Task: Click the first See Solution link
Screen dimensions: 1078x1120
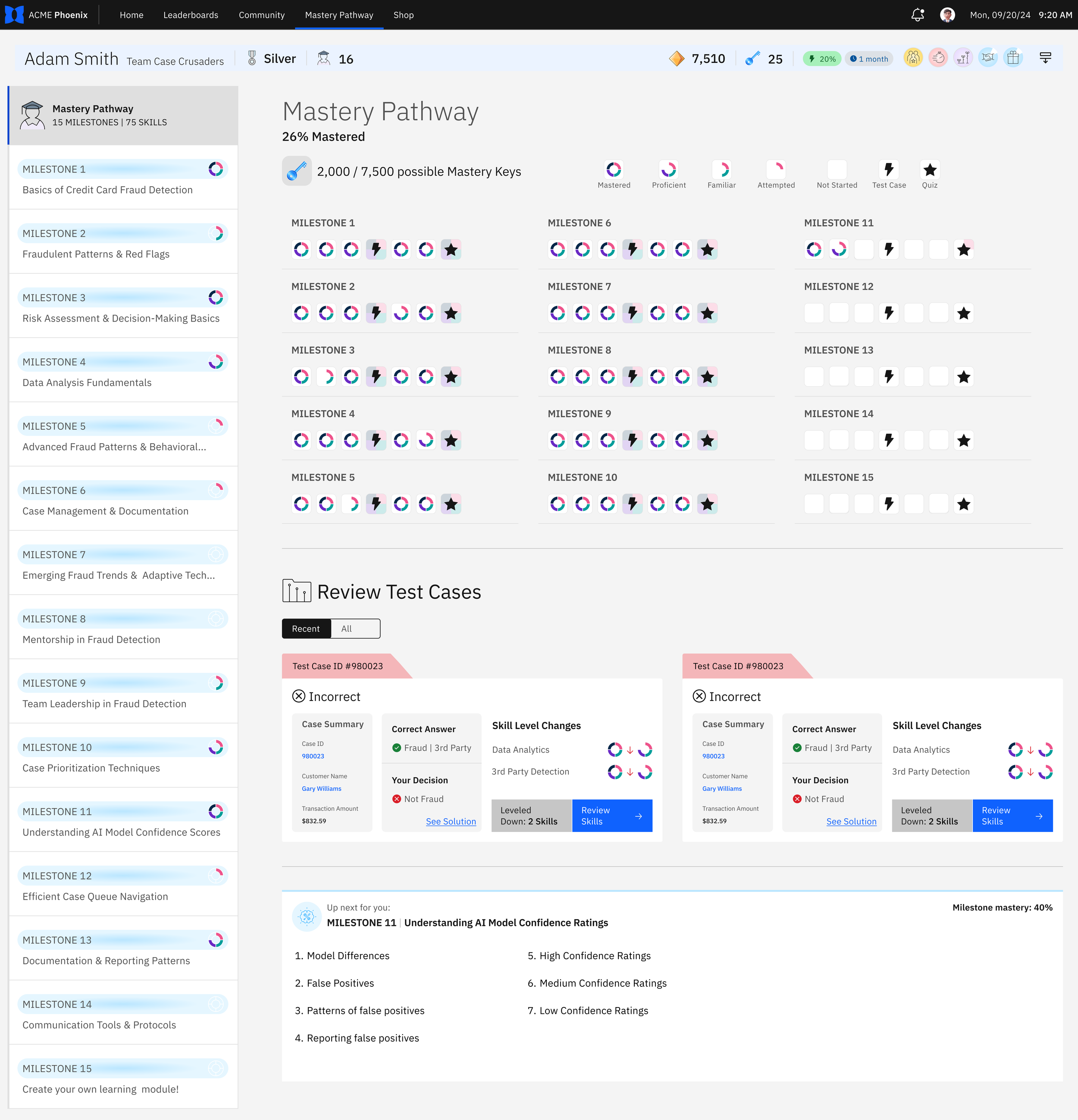Action: [451, 821]
